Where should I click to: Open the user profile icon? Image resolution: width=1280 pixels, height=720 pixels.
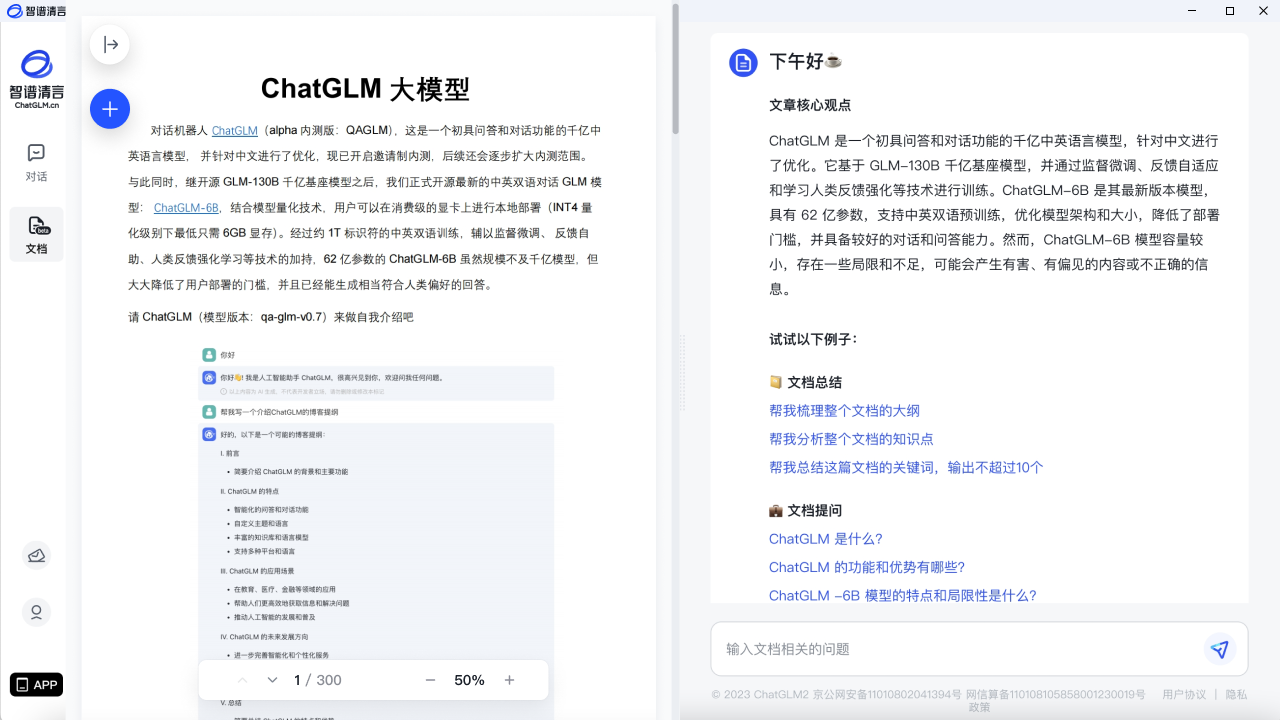[36, 612]
